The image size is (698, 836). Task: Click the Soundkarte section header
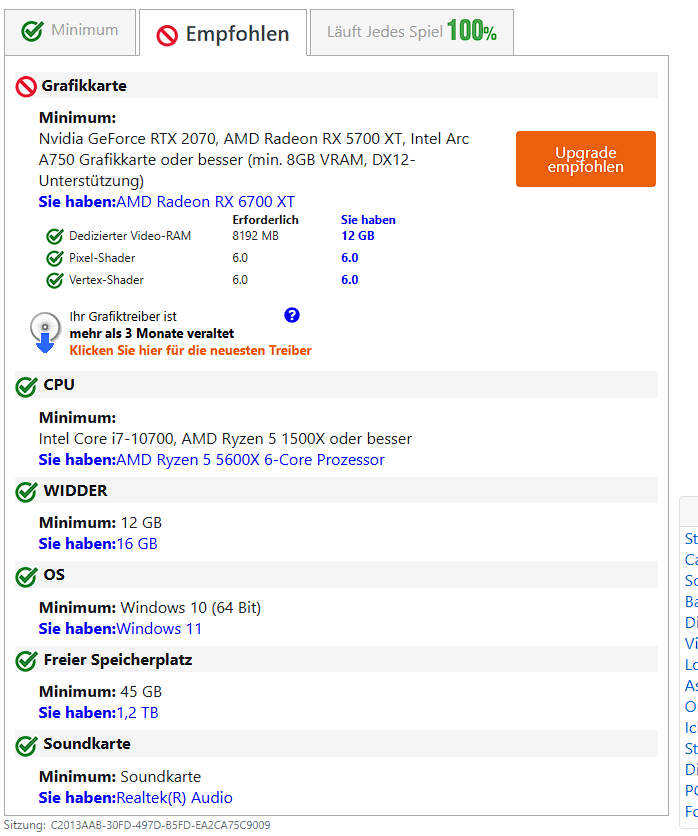pos(336,744)
